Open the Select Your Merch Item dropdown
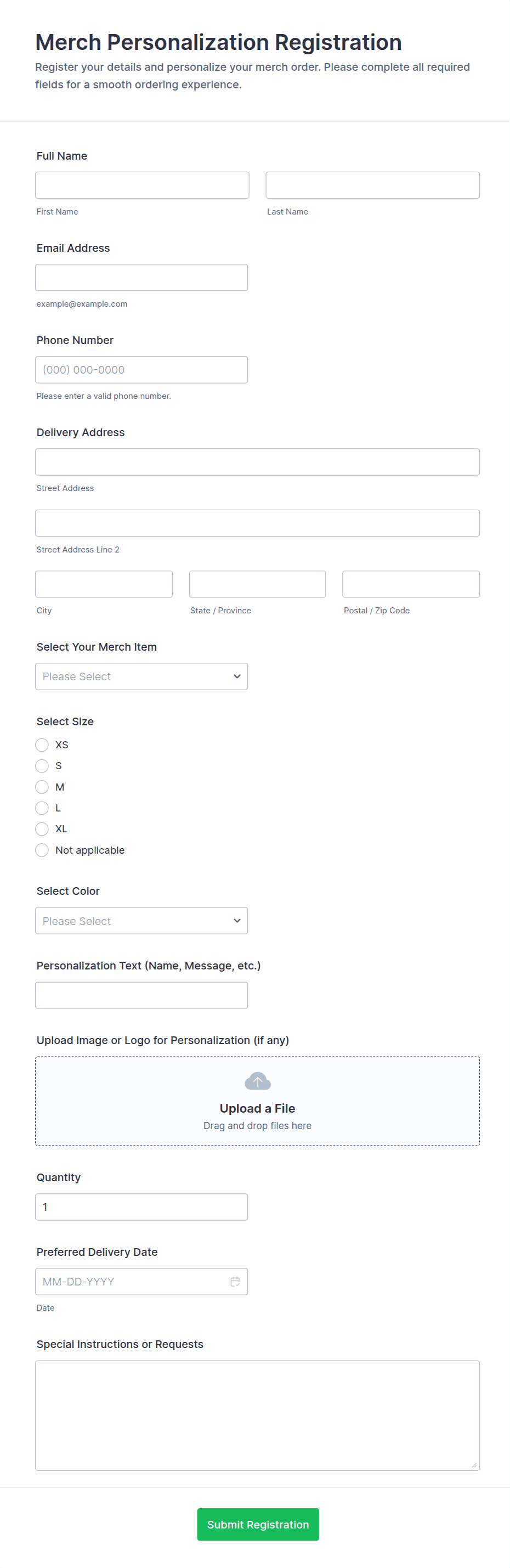The width and height of the screenshot is (510, 1568). tap(141, 676)
